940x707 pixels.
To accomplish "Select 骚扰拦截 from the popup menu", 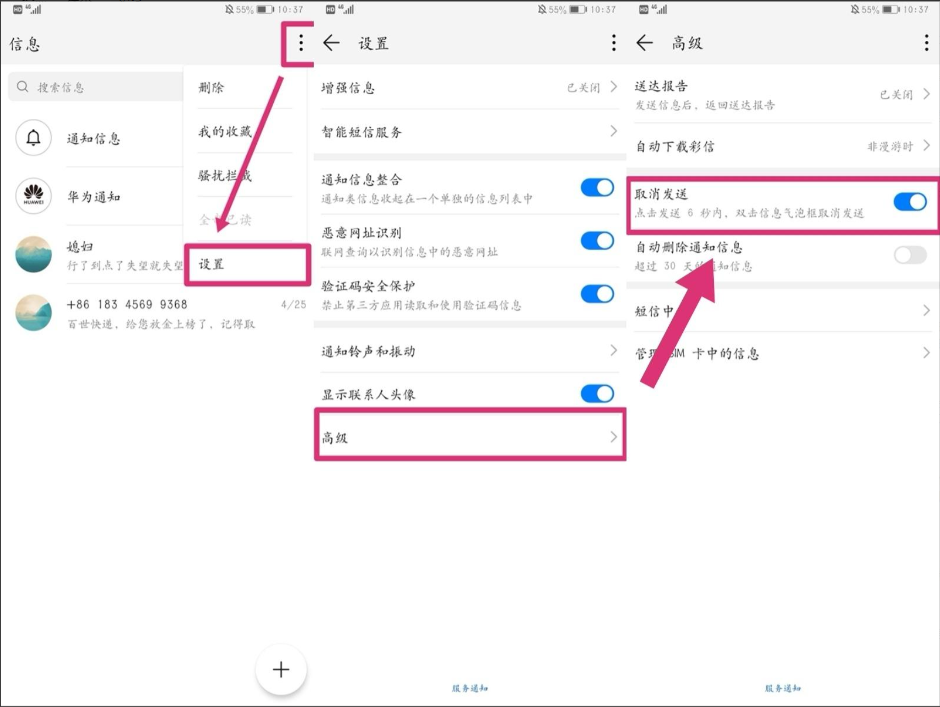I will (225, 175).
